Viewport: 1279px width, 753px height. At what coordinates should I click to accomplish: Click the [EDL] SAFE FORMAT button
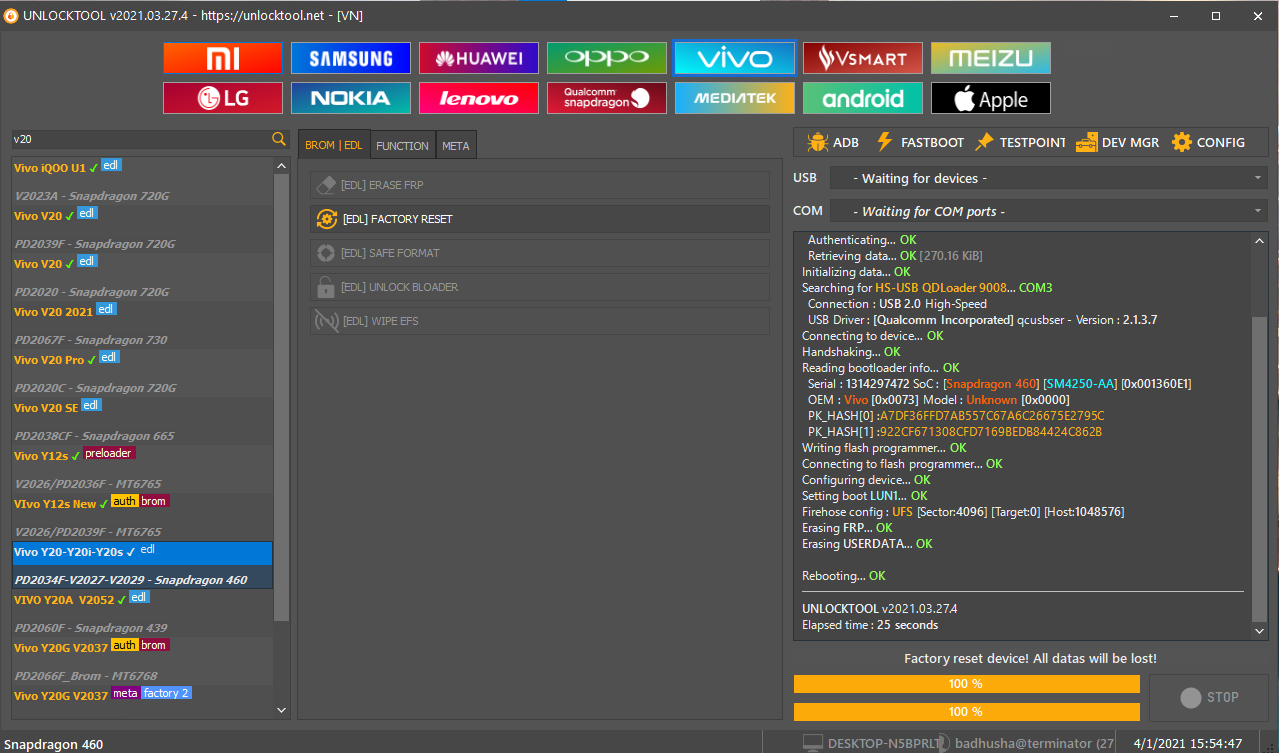coord(540,253)
